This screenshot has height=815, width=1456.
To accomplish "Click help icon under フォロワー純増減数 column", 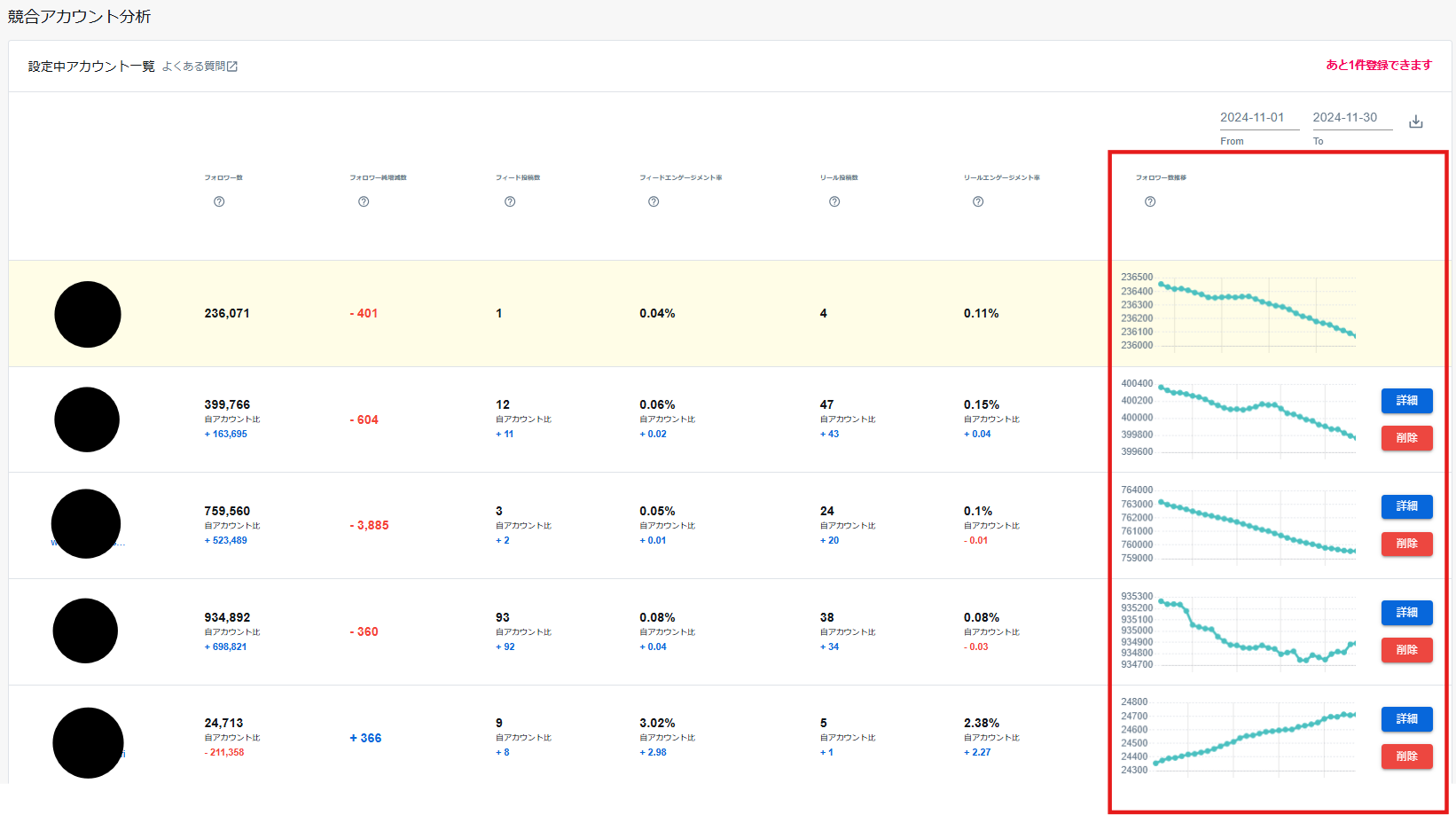I will point(364,202).
